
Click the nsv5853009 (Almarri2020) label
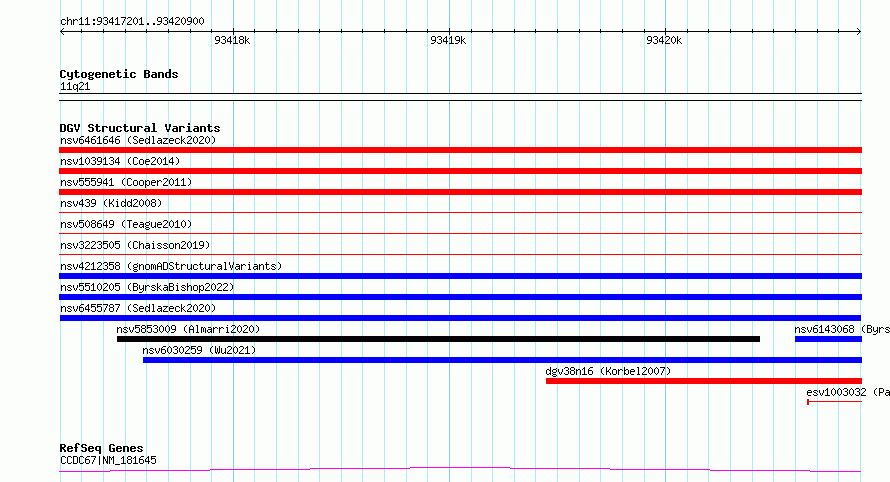(188, 329)
